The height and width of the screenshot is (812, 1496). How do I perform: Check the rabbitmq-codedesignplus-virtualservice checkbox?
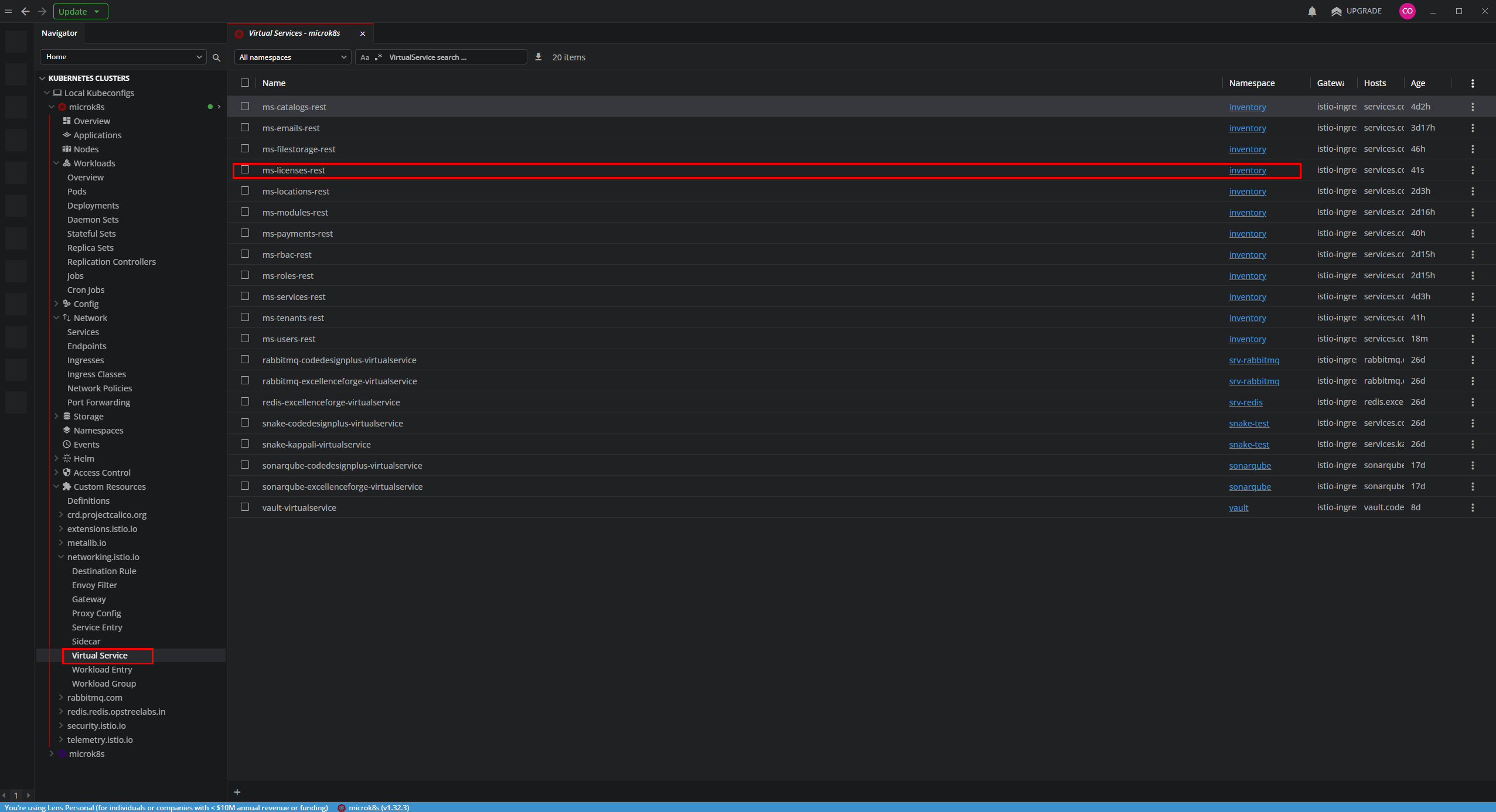tap(245, 359)
